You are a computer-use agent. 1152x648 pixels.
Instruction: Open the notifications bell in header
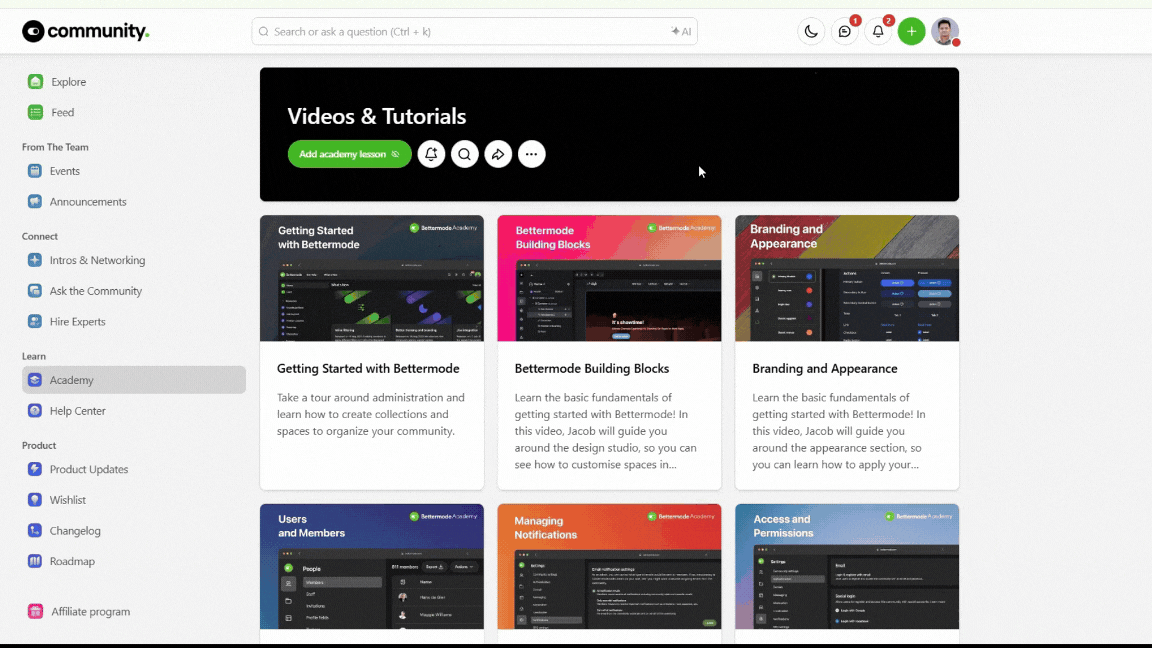click(878, 32)
